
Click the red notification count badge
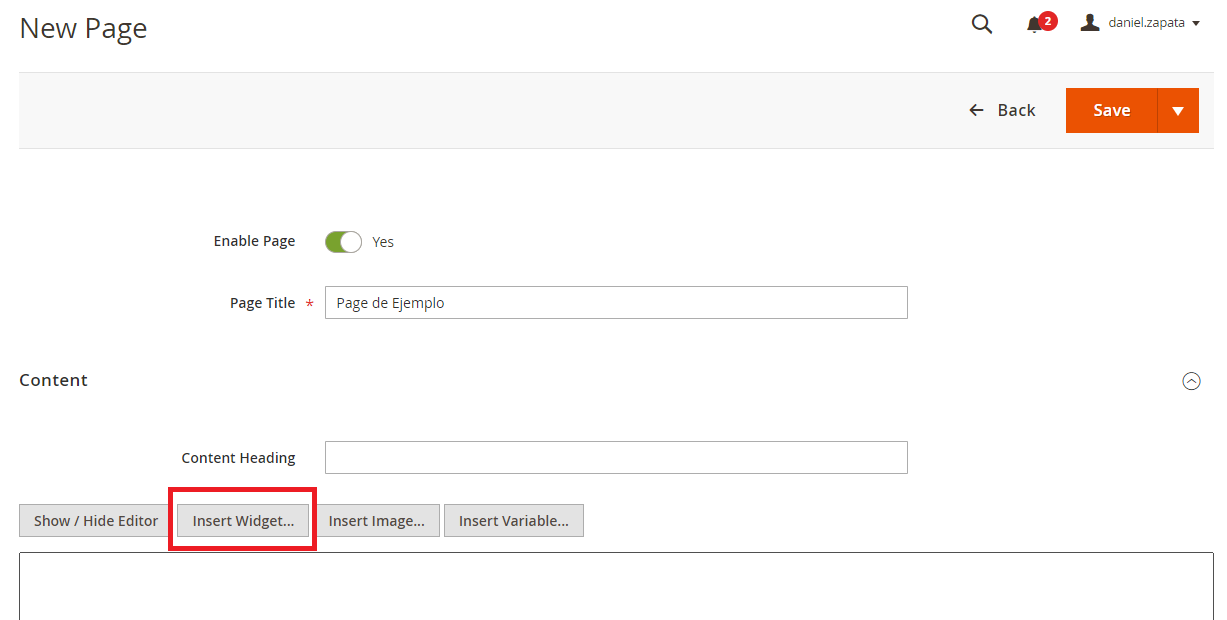click(1047, 18)
